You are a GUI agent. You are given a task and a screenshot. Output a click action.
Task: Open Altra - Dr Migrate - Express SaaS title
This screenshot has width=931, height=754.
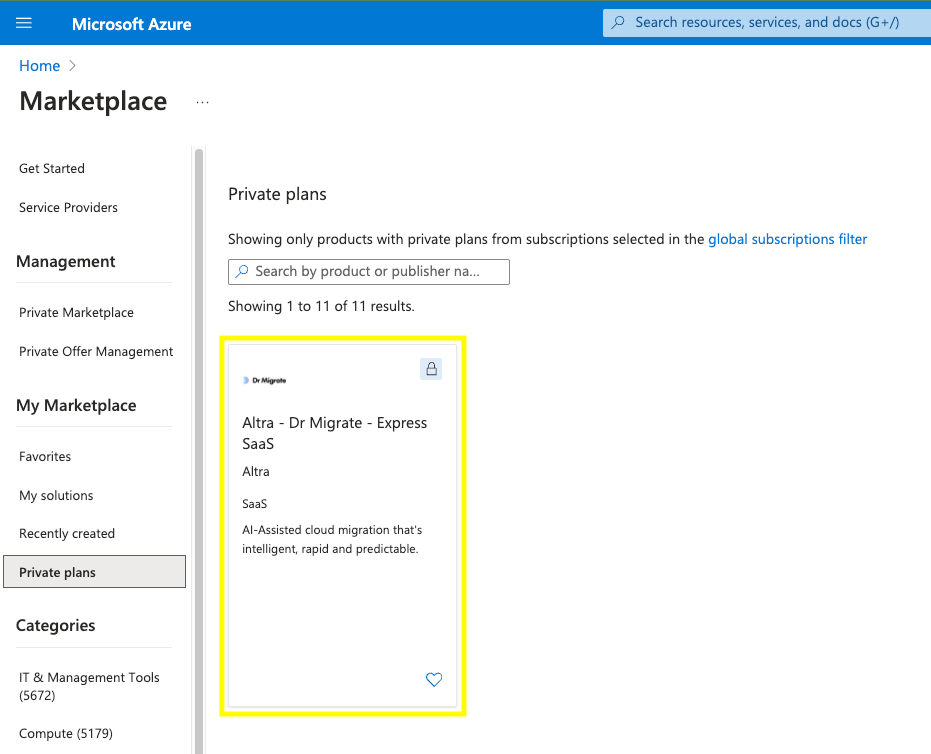[334, 433]
